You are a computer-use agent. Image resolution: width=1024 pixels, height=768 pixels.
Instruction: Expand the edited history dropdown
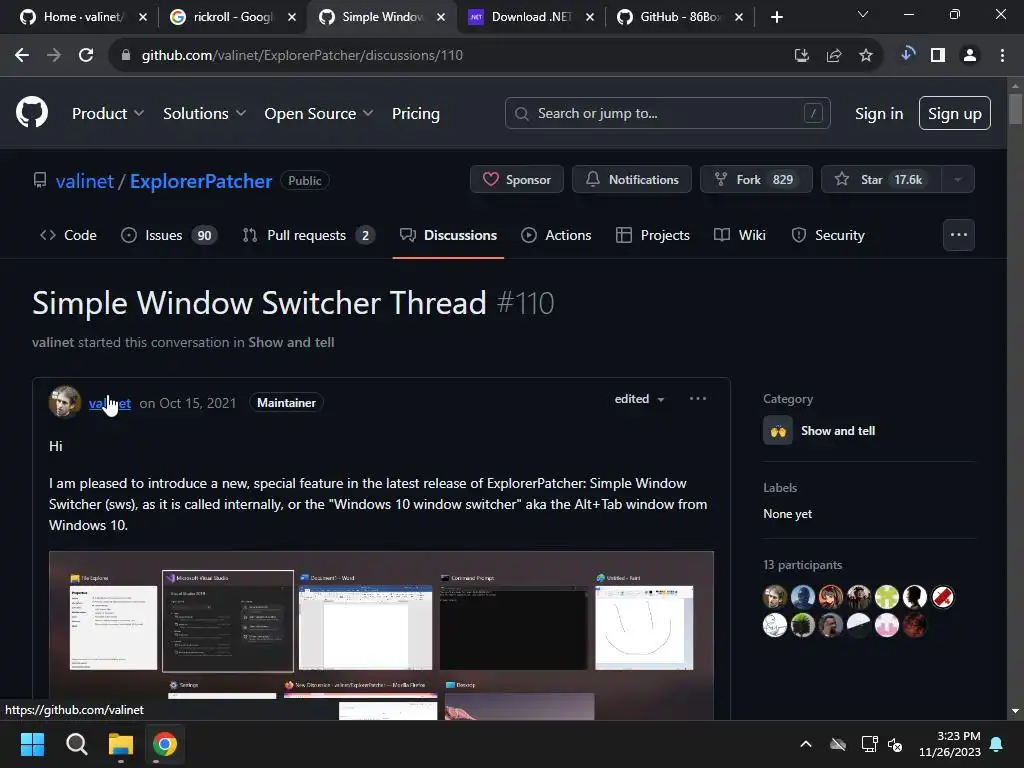pyautogui.click(x=639, y=399)
